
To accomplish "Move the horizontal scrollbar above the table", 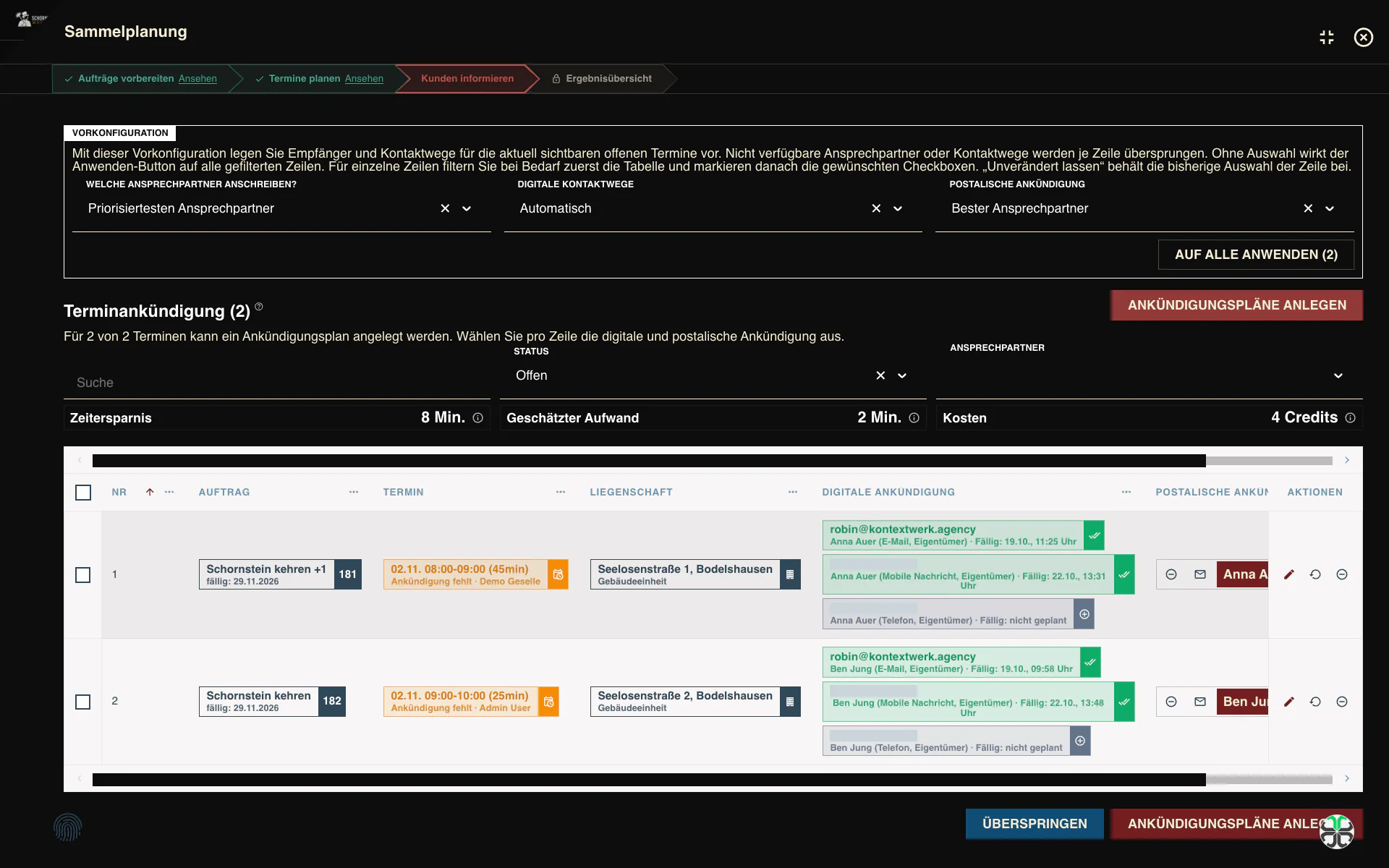I will pyautogui.click(x=649, y=461).
